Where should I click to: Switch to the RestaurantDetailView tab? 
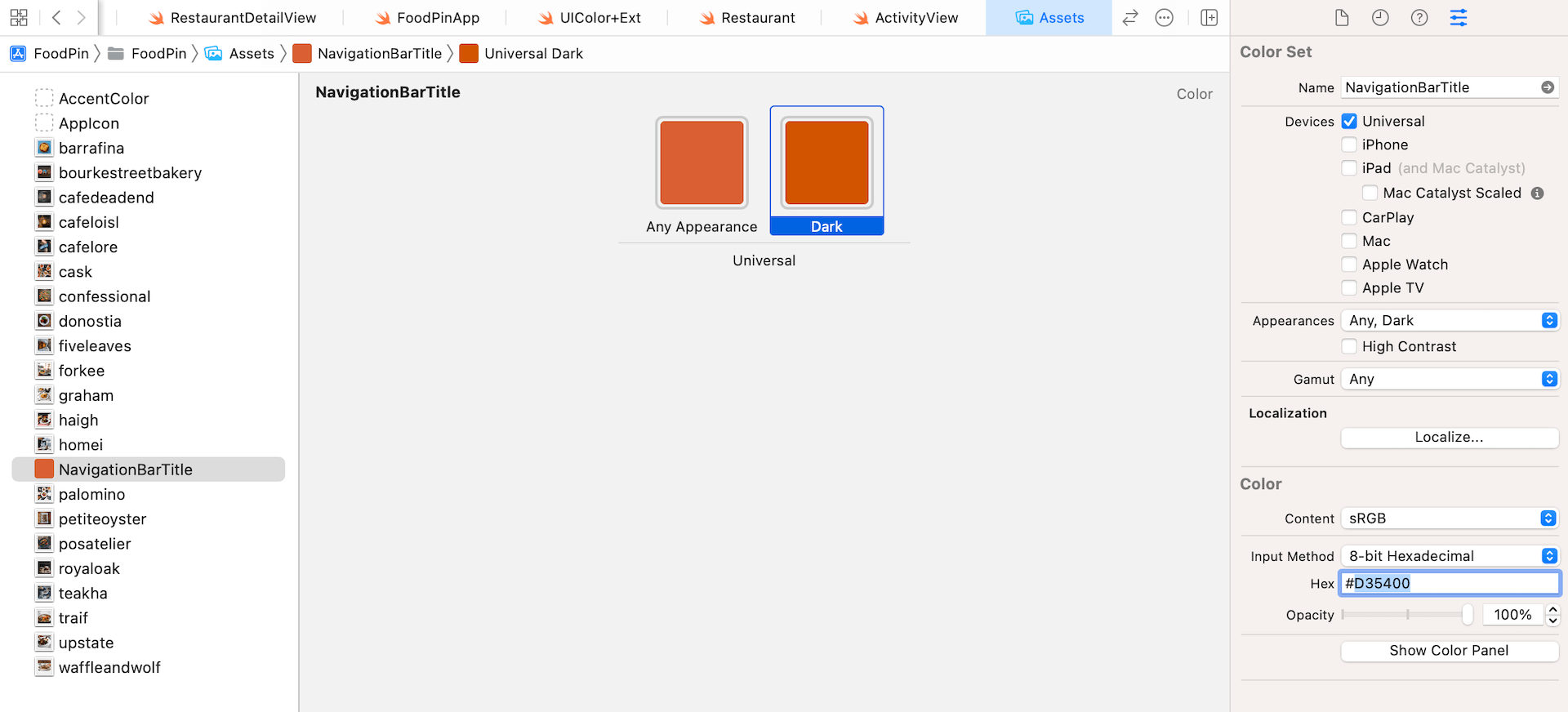pos(231,17)
